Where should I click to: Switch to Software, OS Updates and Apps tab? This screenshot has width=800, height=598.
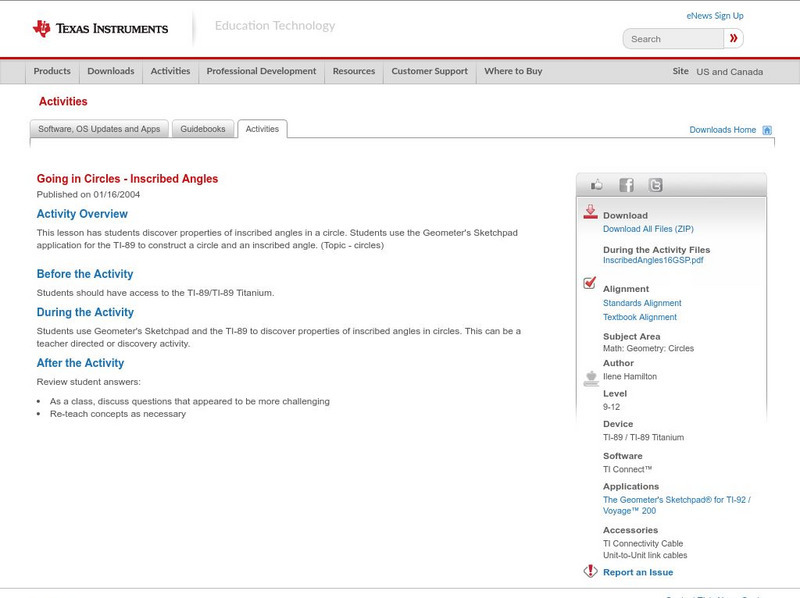(99, 129)
